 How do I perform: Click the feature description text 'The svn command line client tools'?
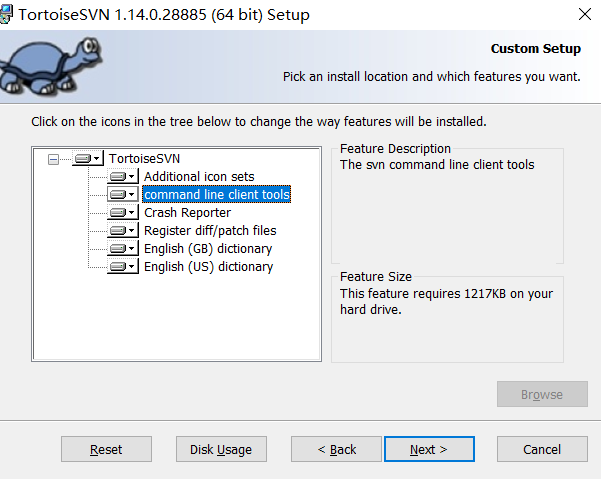coord(437,165)
